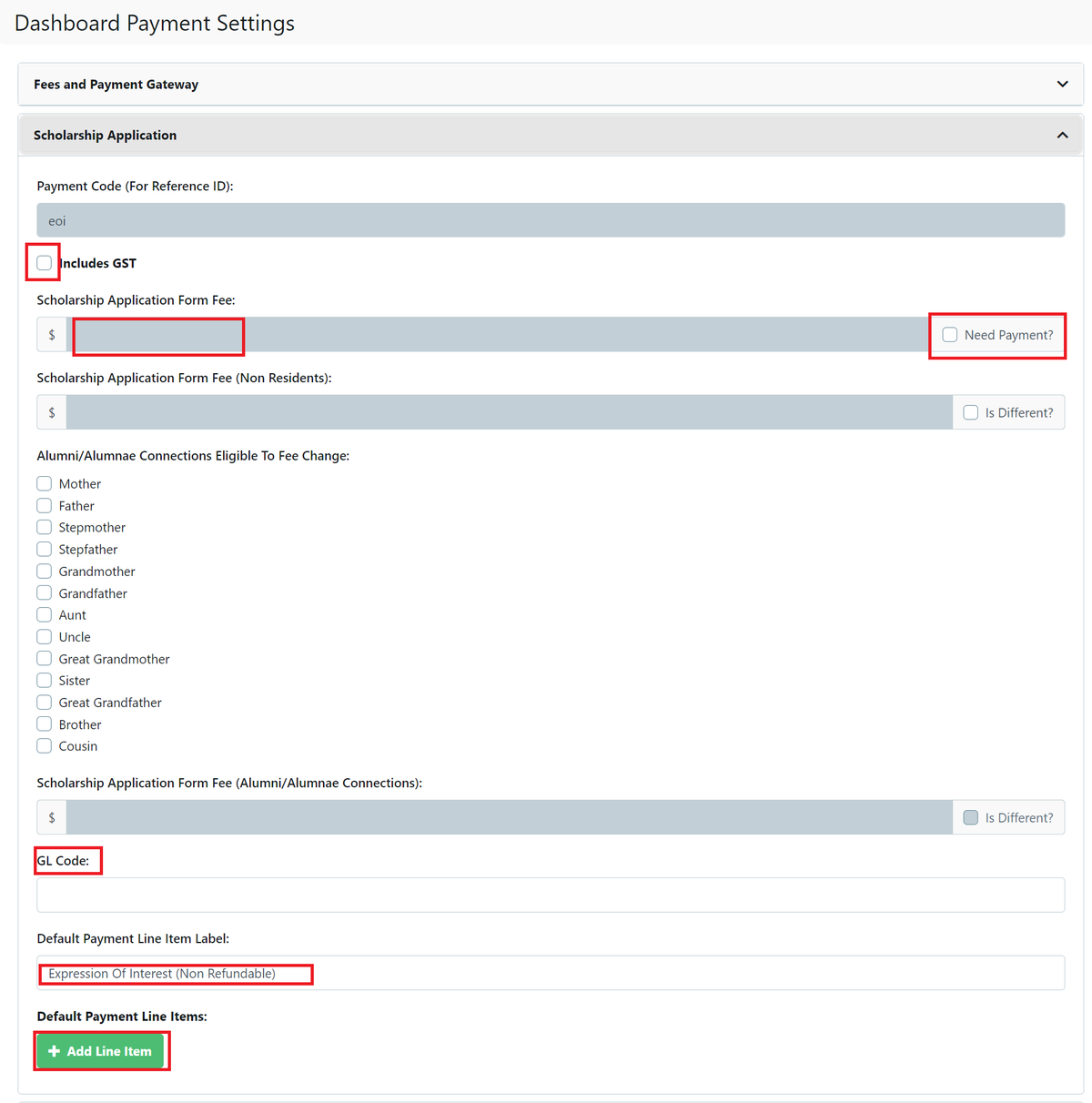This screenshot has height=1103, width=1092.
Task: Check the Need Payment? option
Action: [x=950, y=335]
